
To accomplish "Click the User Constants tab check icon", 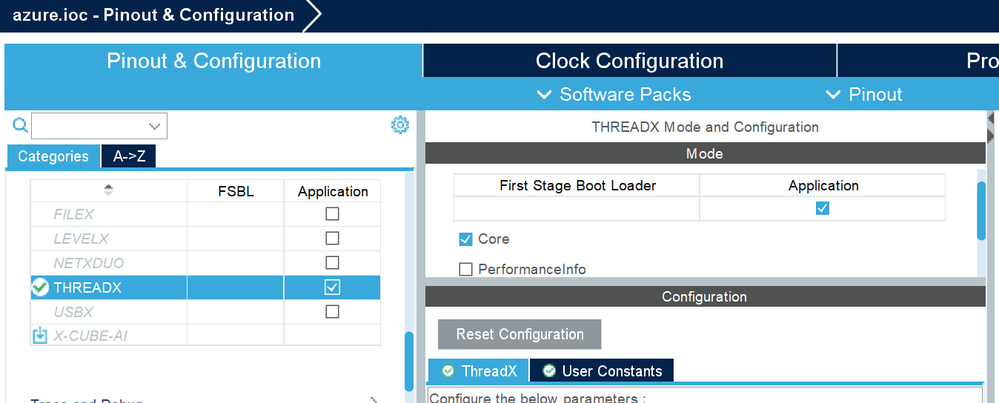I will (549, 371).
